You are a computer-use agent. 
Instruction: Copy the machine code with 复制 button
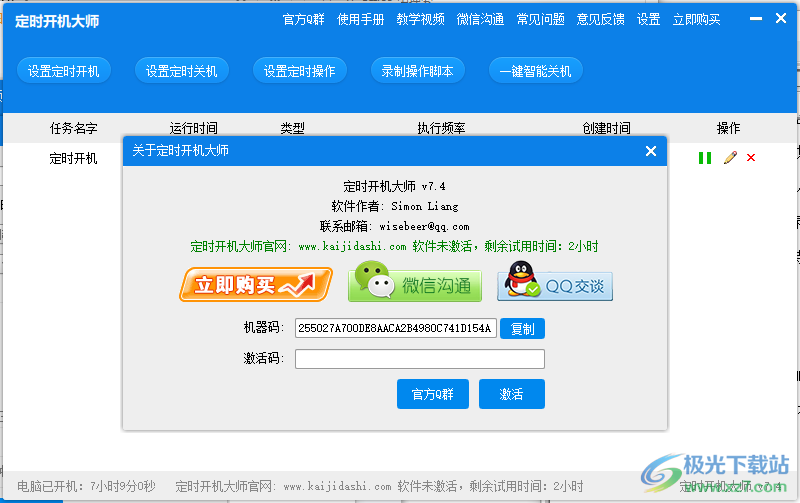pos(522,329)
